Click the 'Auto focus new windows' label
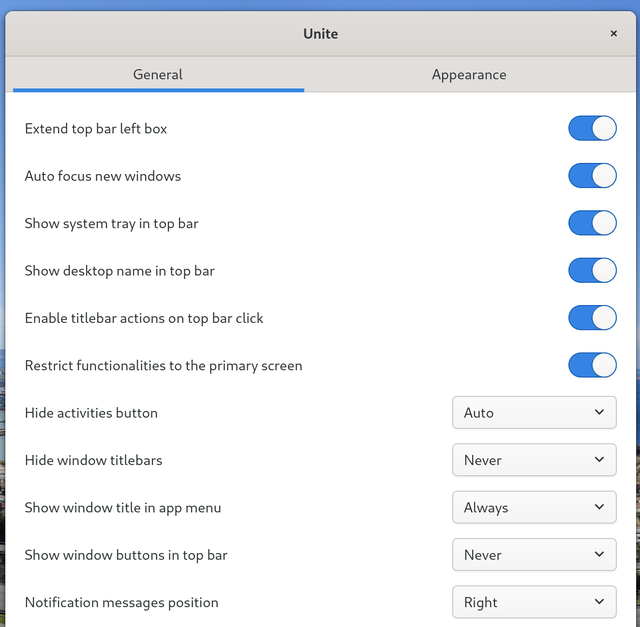 pos(103,176)
